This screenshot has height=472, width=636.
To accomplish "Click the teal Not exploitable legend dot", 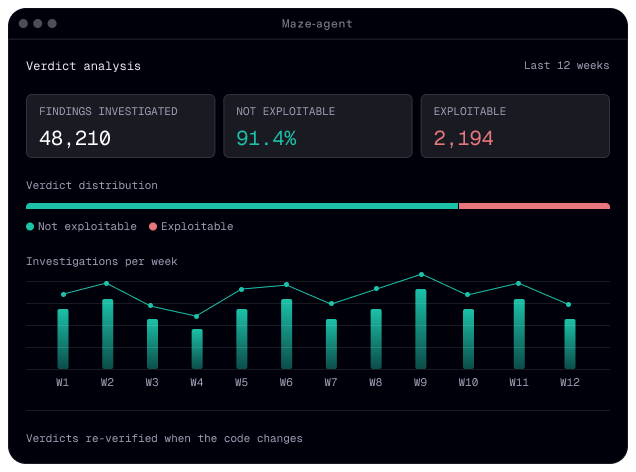I will pyautogui.click(x=30, y=226).
